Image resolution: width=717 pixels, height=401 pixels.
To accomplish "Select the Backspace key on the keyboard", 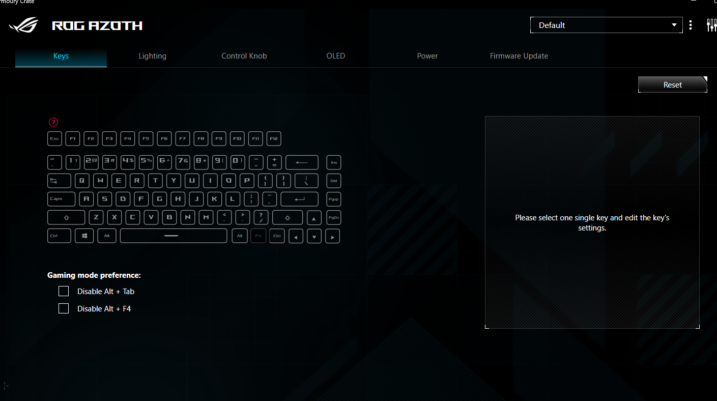I will click(x=302, y=162).
